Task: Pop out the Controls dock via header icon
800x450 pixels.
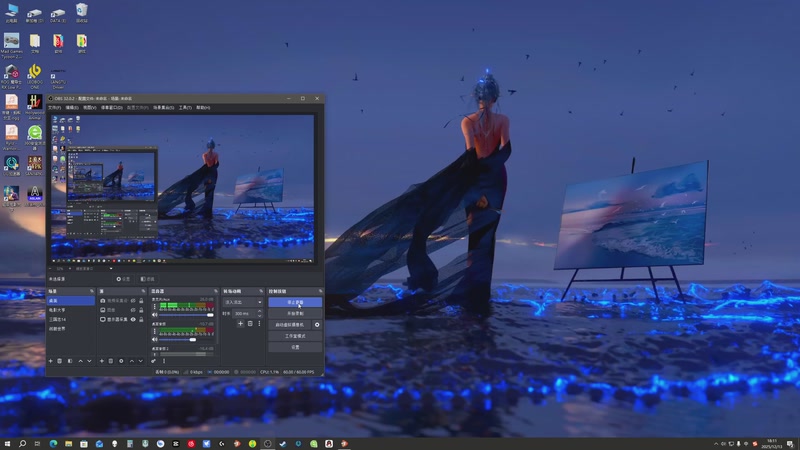Action: coord(320,291)
